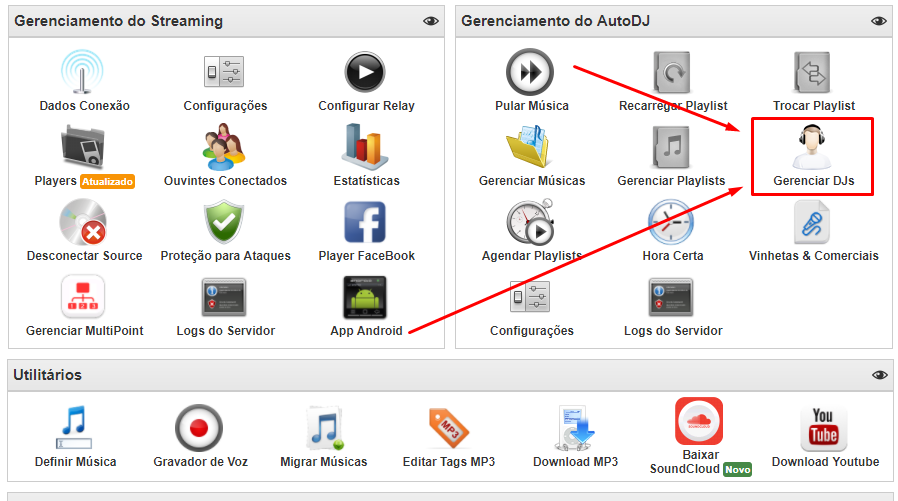Toggle visibility of Gerenciamento do Streaming panel
The image size is (898, 501).
(431, 21)
